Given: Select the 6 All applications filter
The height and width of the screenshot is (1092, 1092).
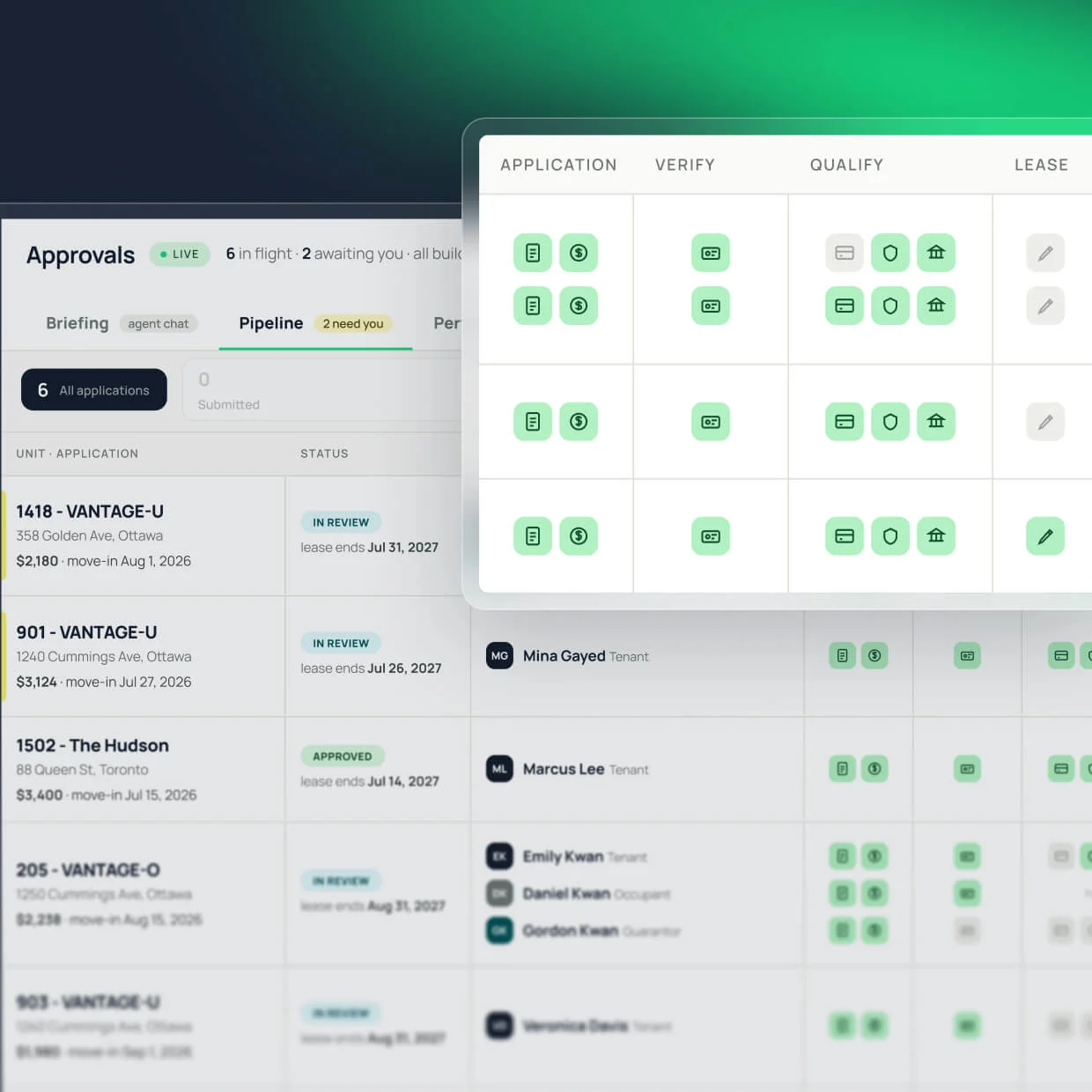Looking at the screenshot, I should 94,389.
